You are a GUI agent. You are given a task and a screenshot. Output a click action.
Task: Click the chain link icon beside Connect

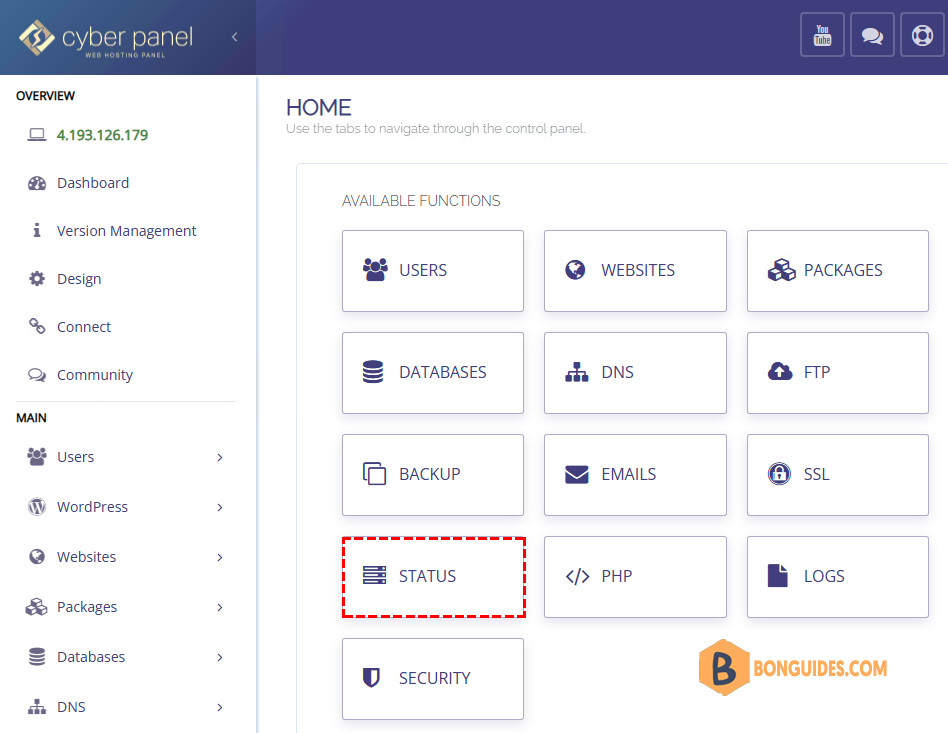tap(37, 326)
